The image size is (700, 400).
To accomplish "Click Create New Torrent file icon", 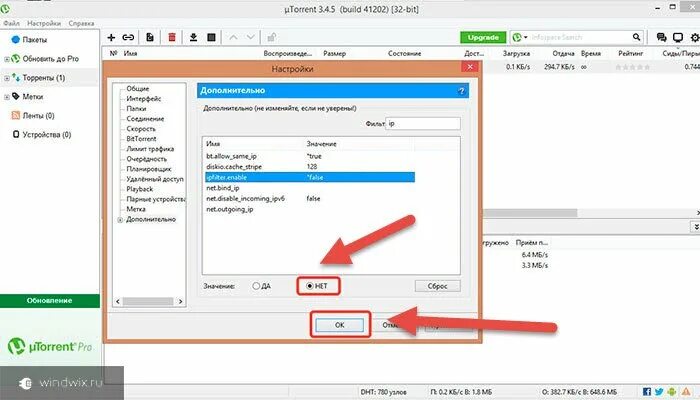I will [x=150, y=38].
